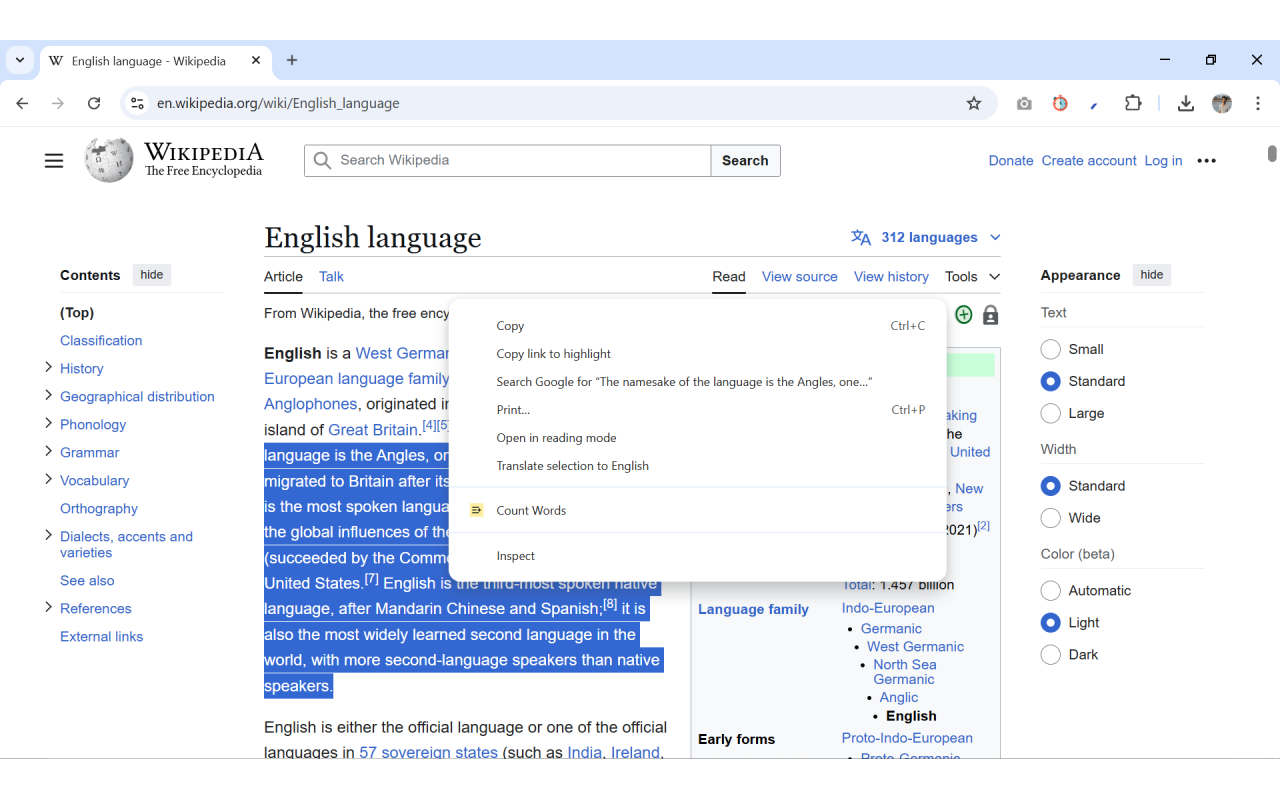Open Classification in contents
Image resolution: width=1280 pixels, height=800 pixels.
point(101,340)
